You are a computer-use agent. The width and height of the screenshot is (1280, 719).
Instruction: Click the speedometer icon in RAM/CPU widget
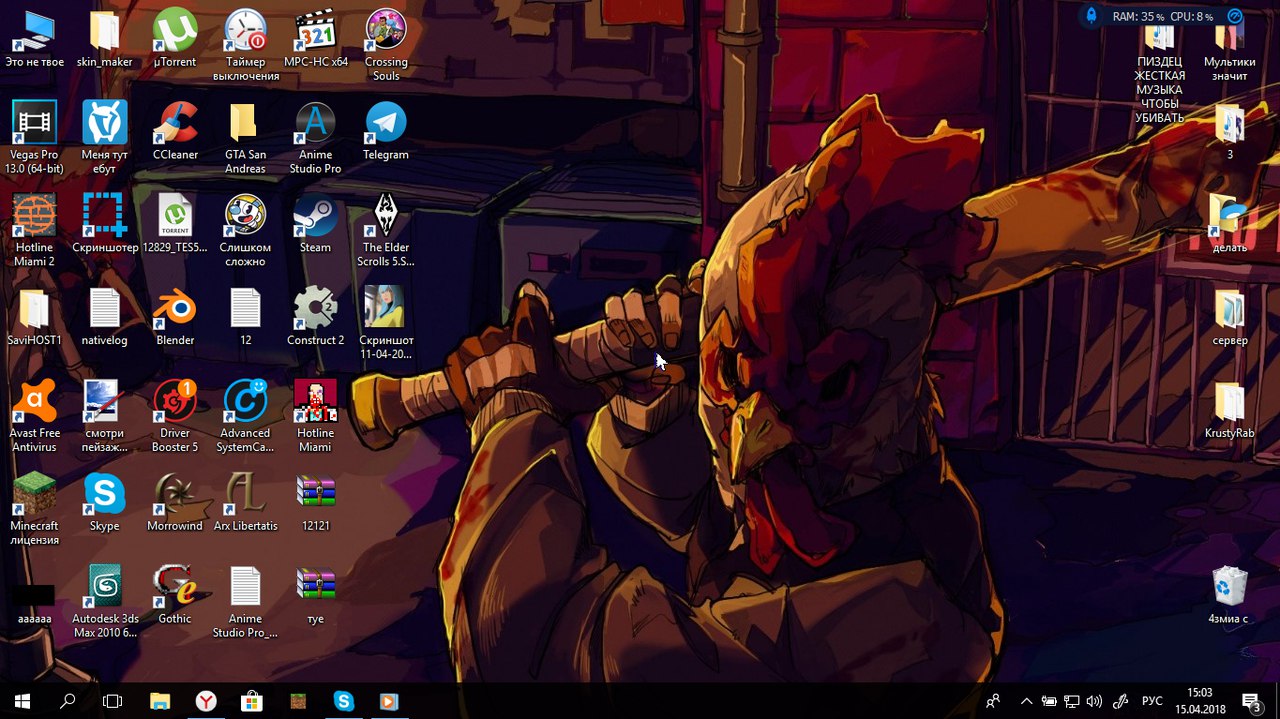pos(1235,16)
